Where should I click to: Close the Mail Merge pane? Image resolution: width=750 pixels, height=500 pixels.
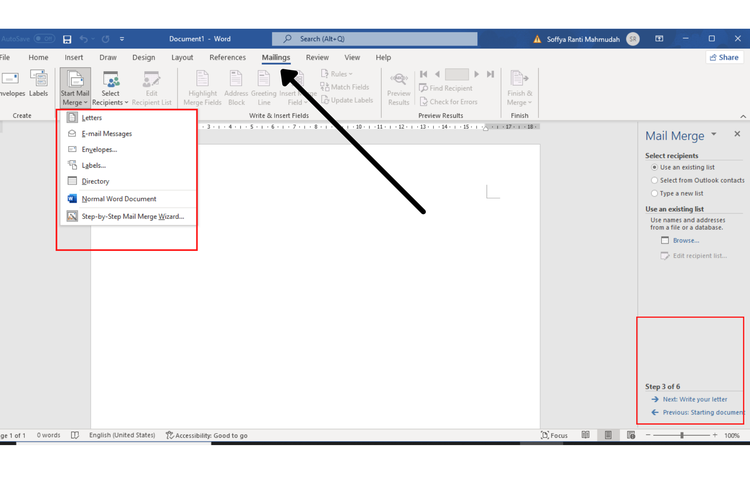(737, 134)
